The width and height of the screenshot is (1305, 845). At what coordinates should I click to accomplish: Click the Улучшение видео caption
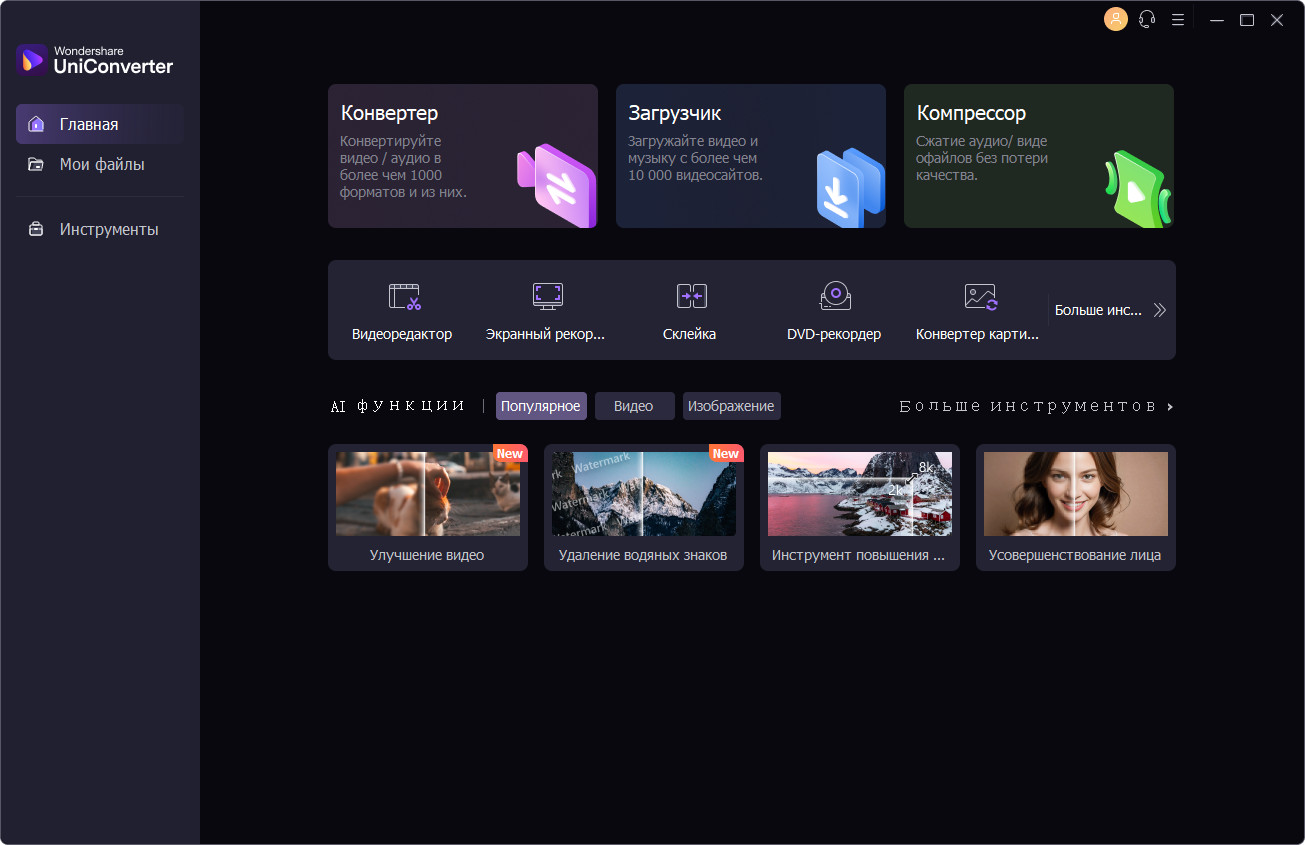427,555
